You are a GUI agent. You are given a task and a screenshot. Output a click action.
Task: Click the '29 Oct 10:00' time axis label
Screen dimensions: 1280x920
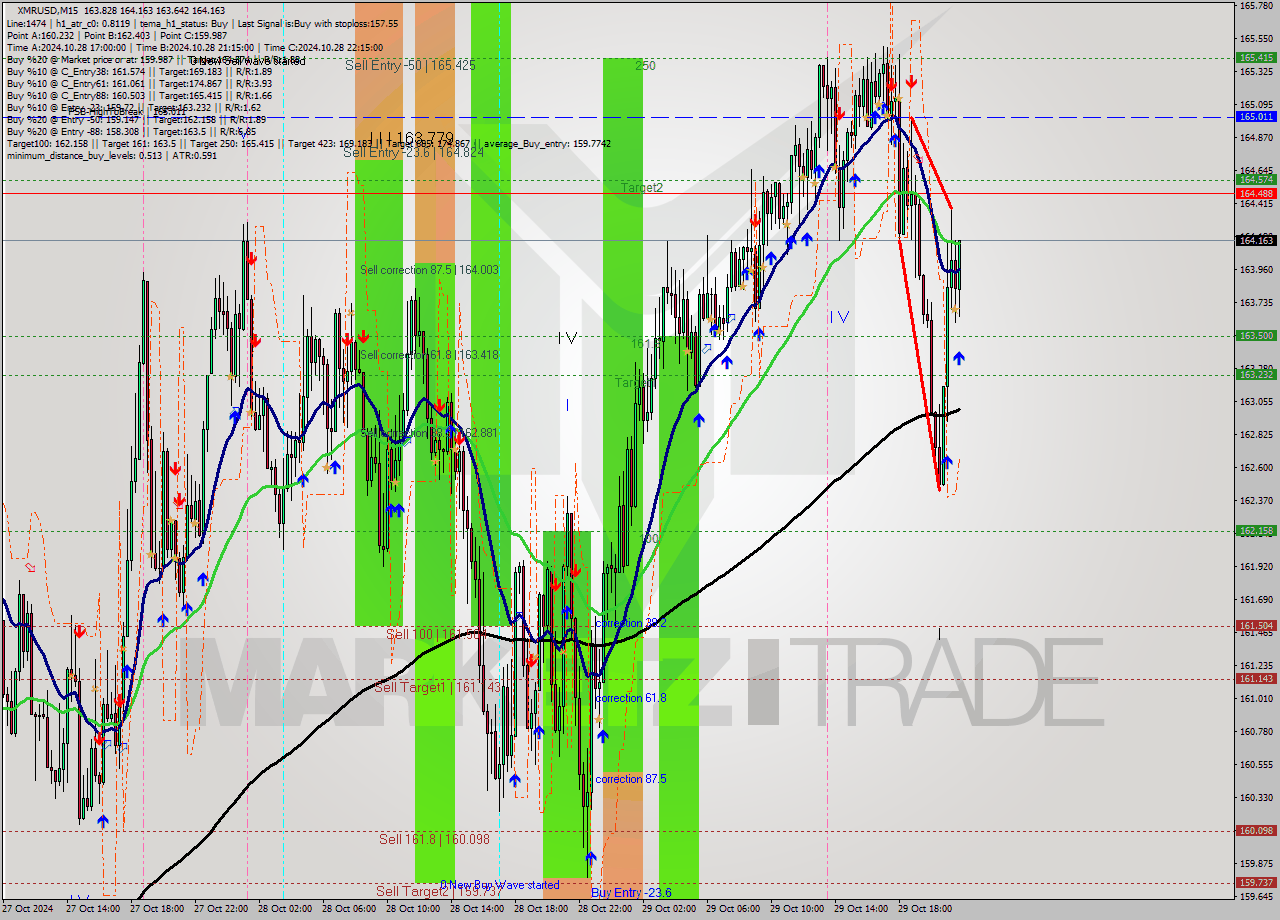(797, 910)
